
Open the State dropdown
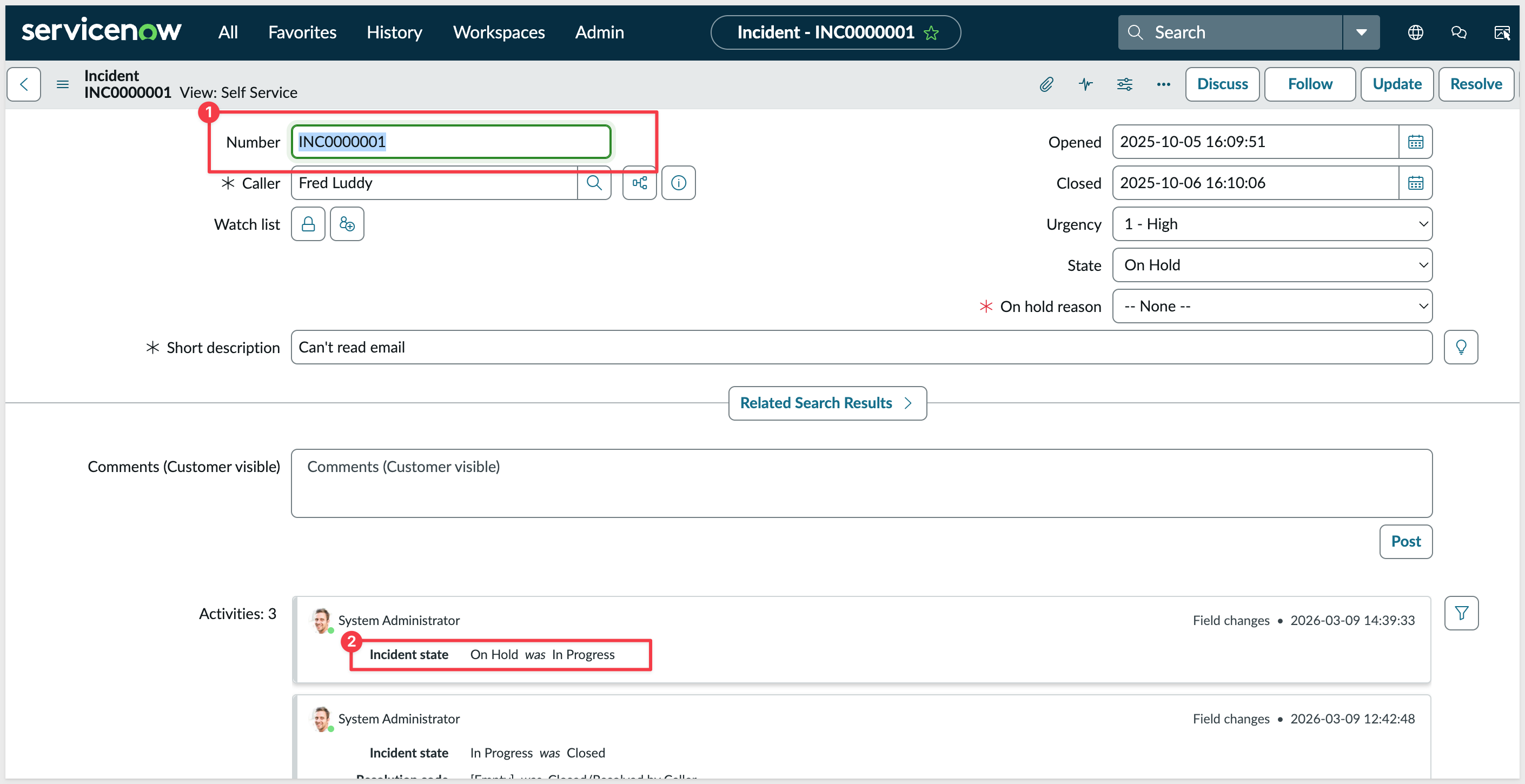pyautogui.click(x=1271, y=265)
